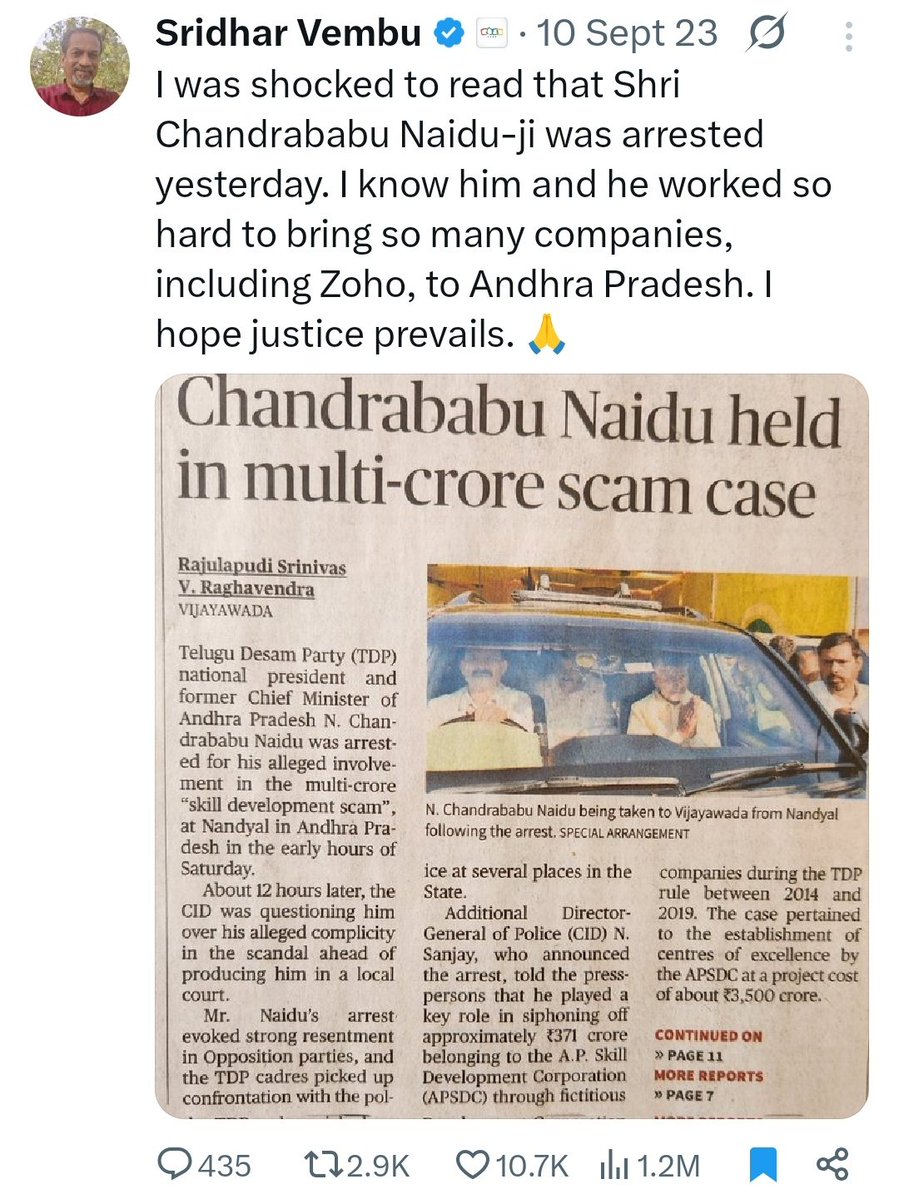Image resolution: width=899 pixels, height=1199 pixels.
Task: Tap the share icon
Action: [x=832, y=1164]
